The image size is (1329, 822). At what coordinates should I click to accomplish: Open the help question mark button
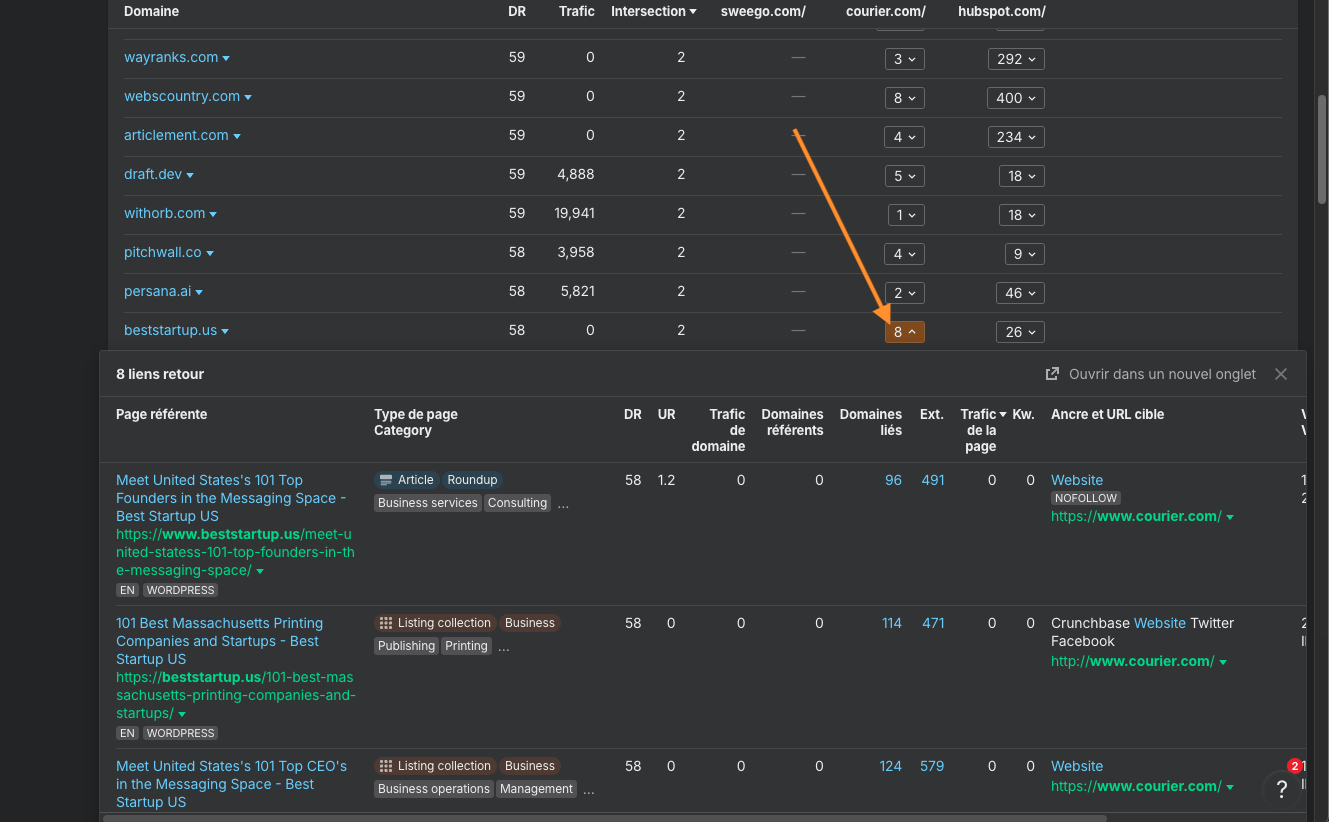click(1281, 789)
